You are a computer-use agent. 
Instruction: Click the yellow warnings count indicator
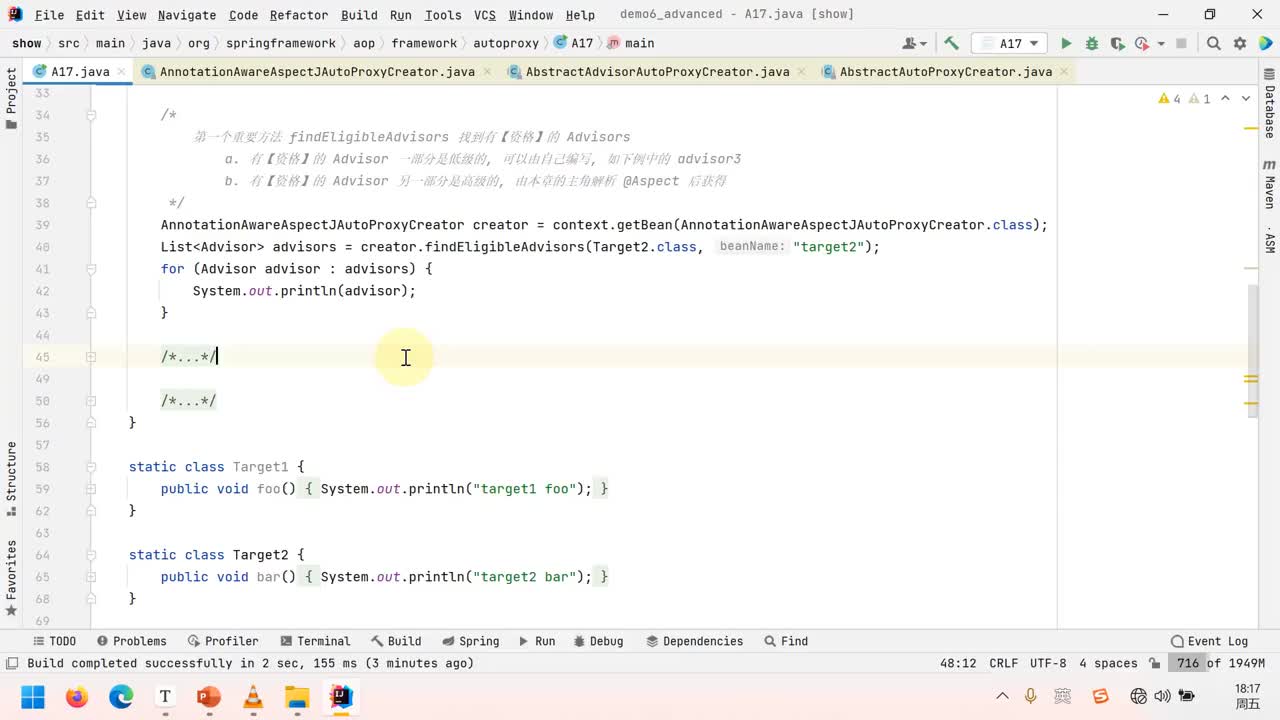click(x=1169, y=99)
